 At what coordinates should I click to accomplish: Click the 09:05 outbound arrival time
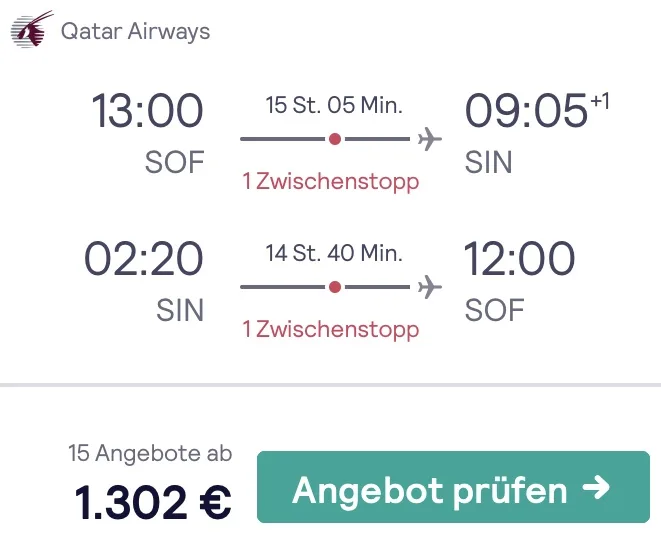pos(526,112)
